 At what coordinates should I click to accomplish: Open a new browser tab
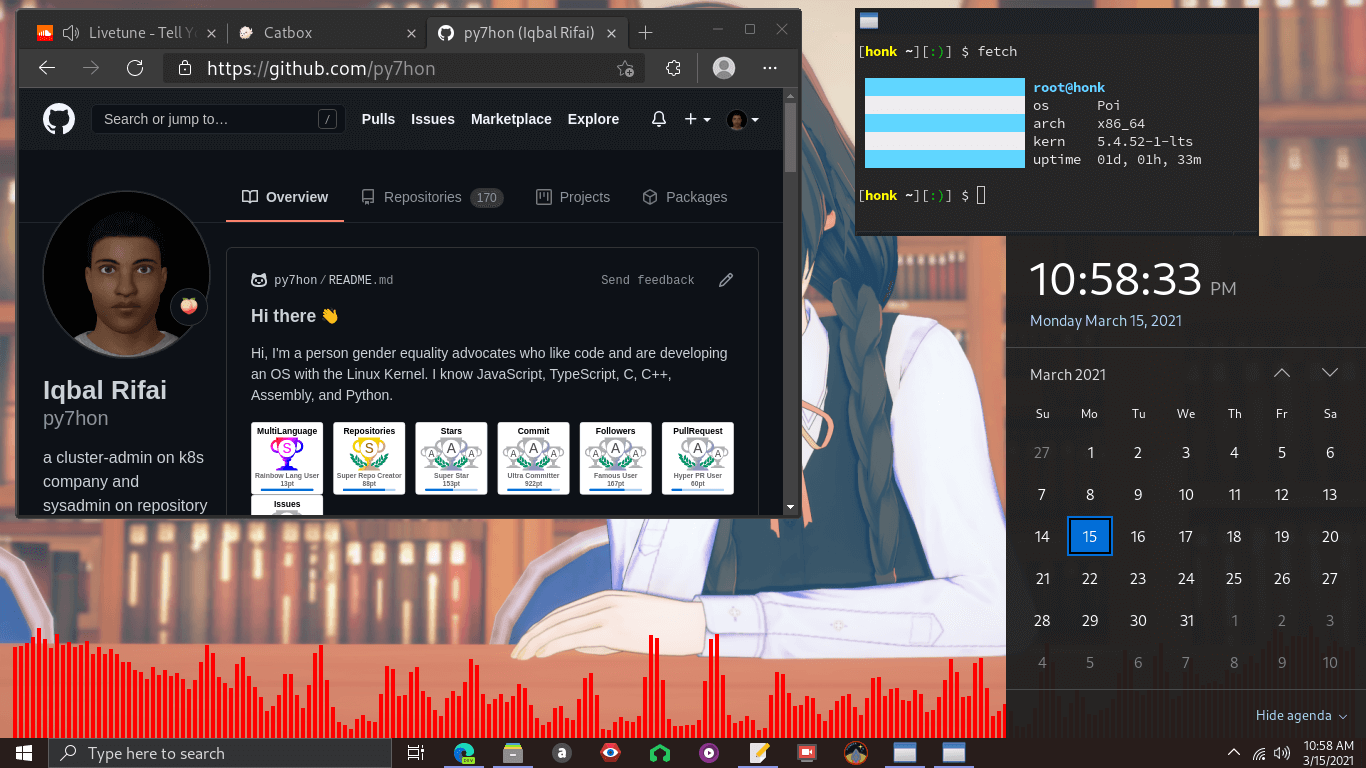point(645,33)
